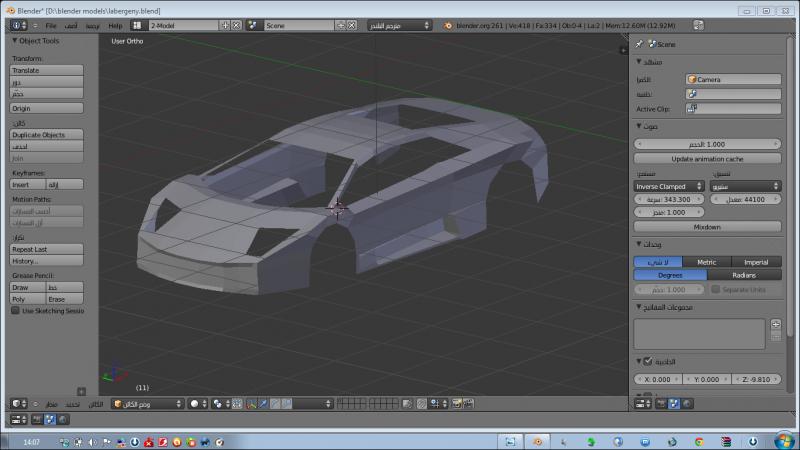Toggle the gravity checkbox in properties
Screen dimensions: 800x450
648,361
